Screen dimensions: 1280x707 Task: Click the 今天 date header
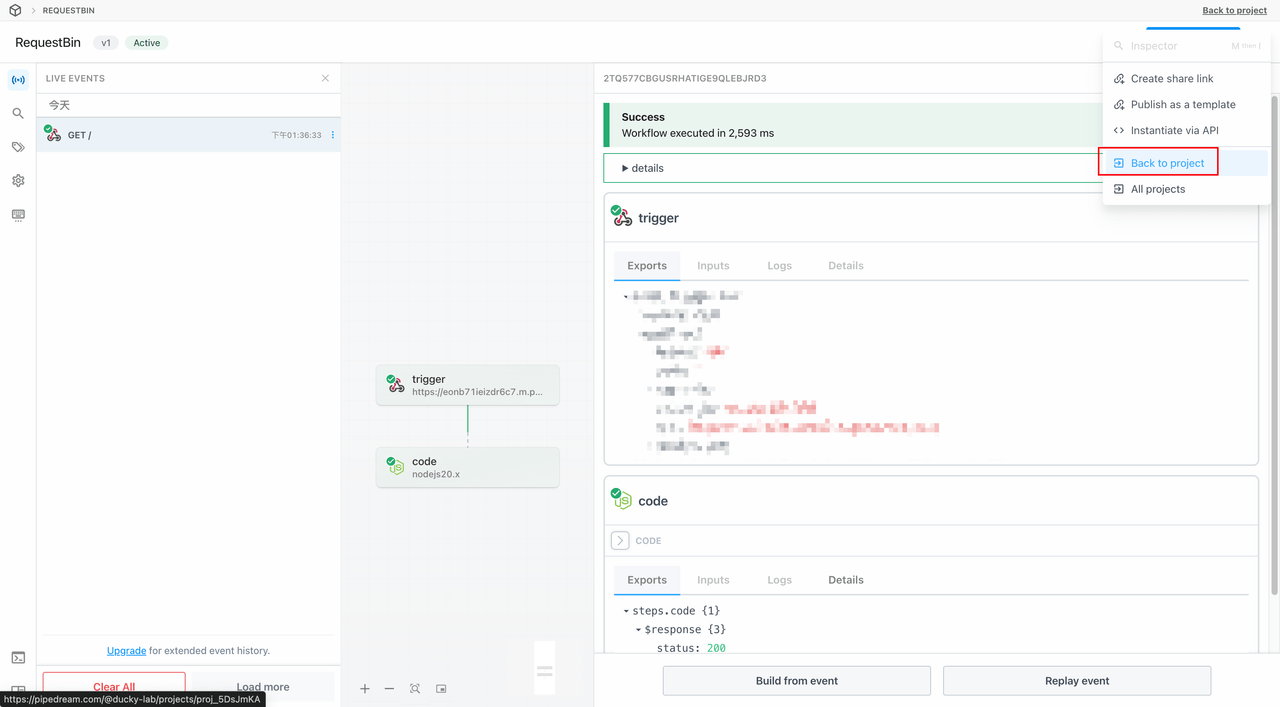pos(59,105)
